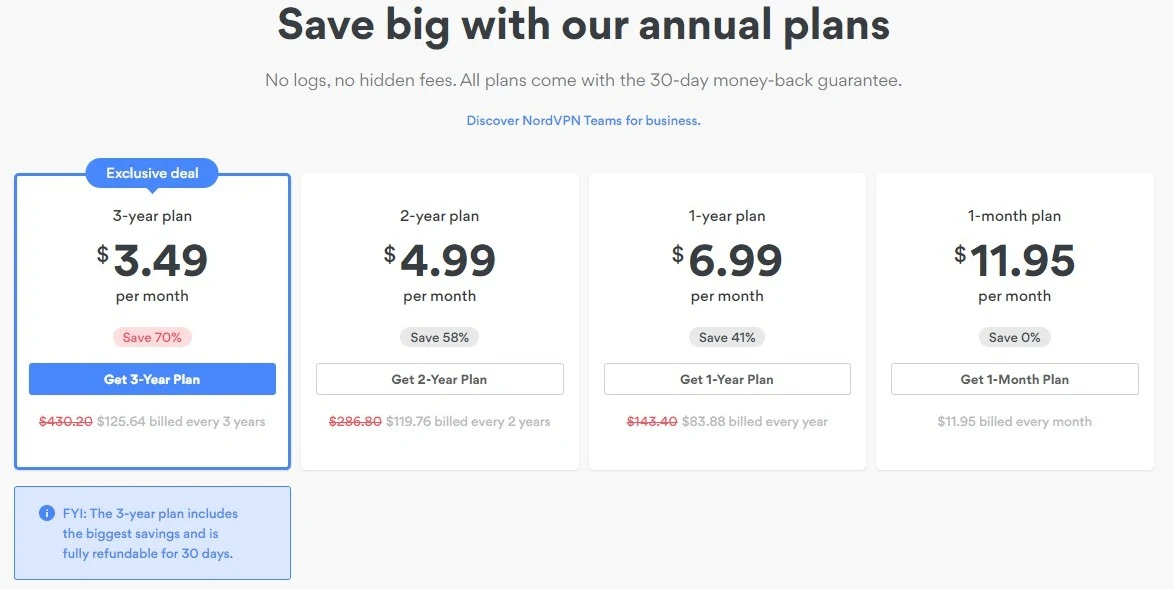Select the 2-year plan card title
The height and width of the screenshot is (589, 1174).
coord(440,216)
